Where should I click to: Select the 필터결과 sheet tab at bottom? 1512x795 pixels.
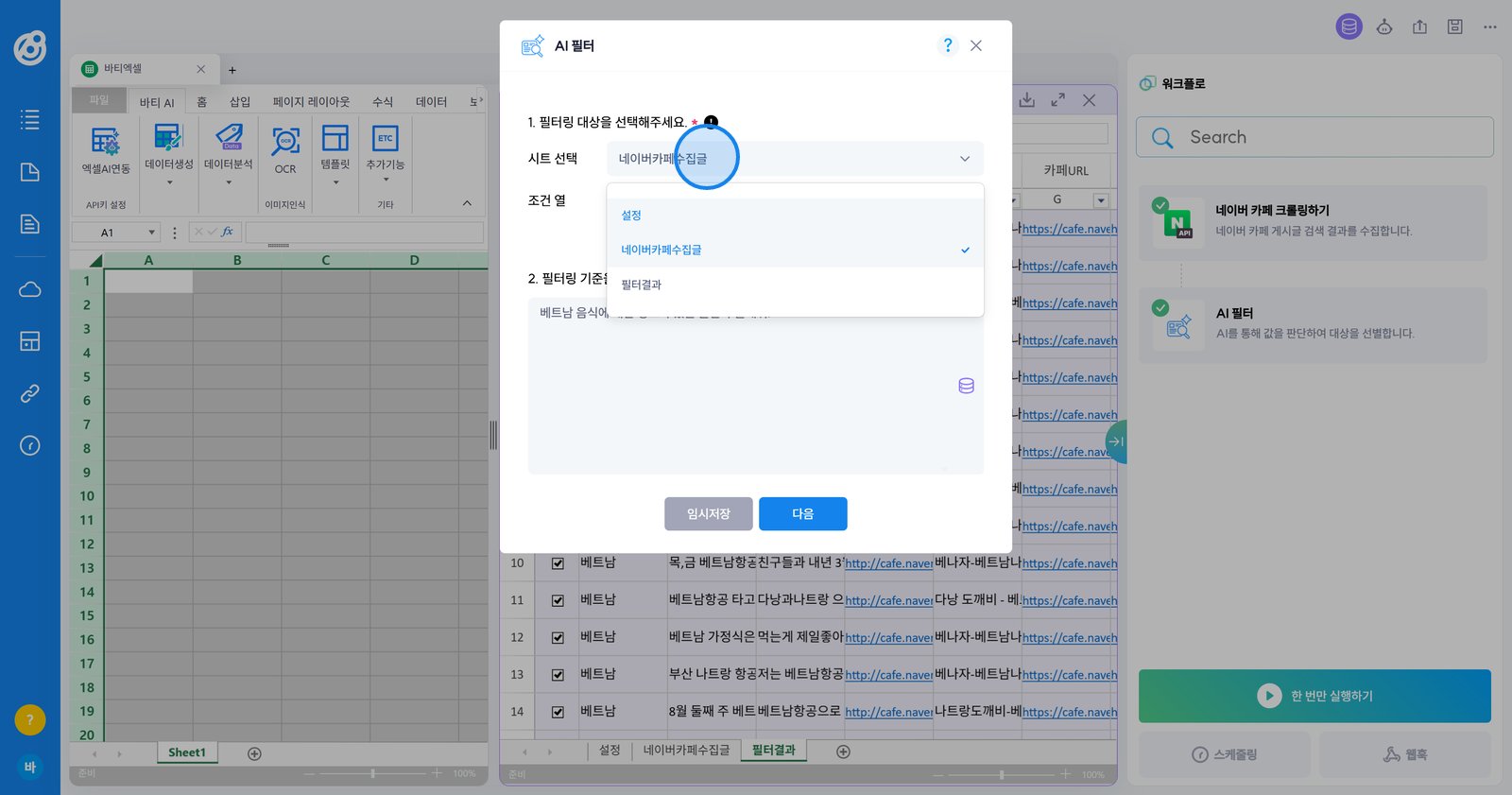774,751
